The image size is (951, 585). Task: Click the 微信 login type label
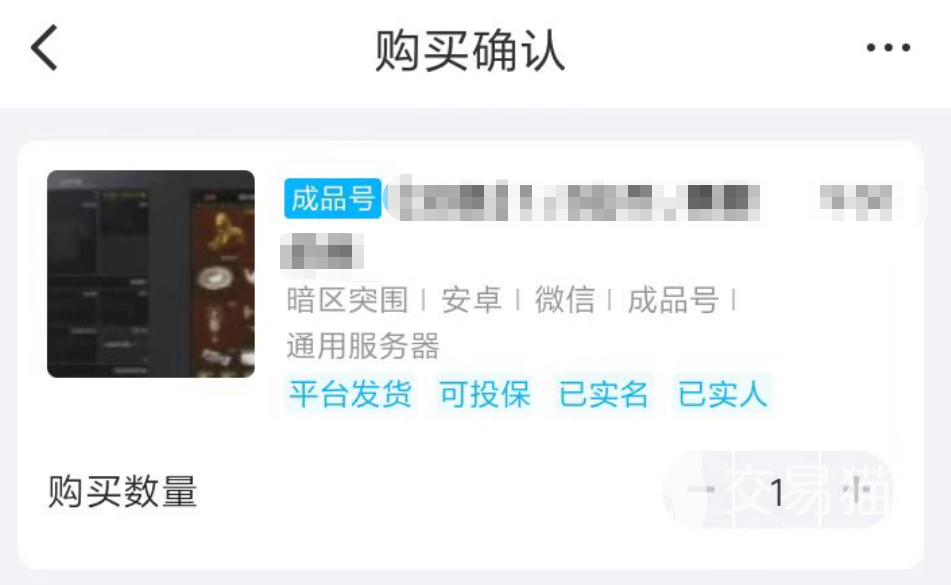click(565, 299)
